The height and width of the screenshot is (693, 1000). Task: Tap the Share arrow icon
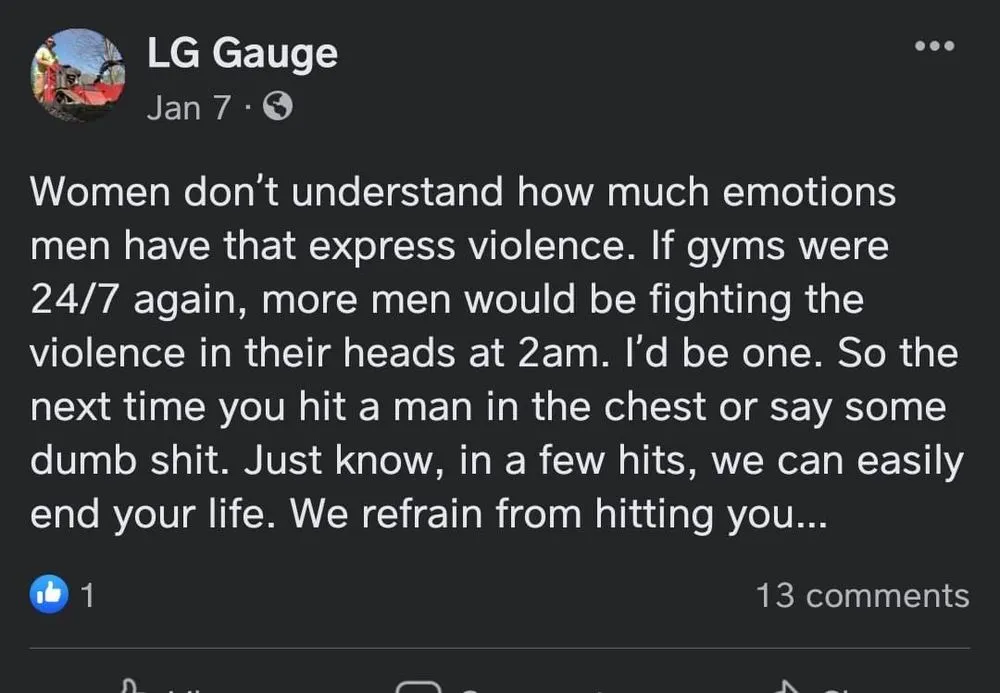coord(789,686)
